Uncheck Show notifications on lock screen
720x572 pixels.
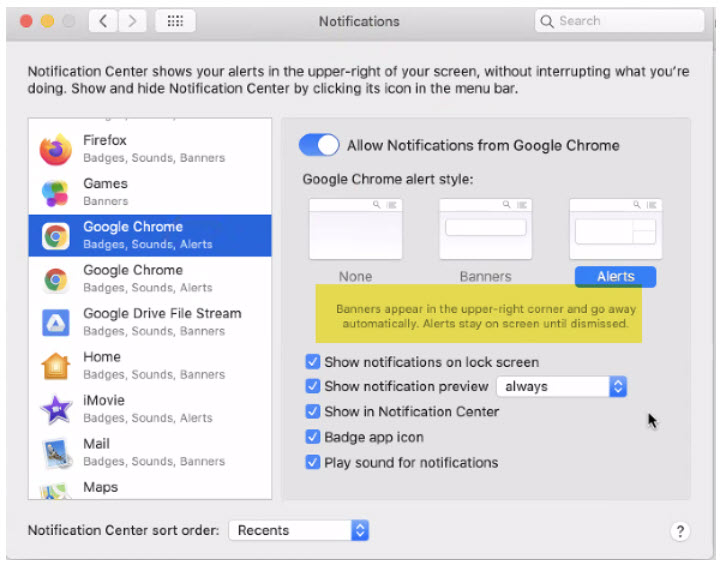(313, 362)
